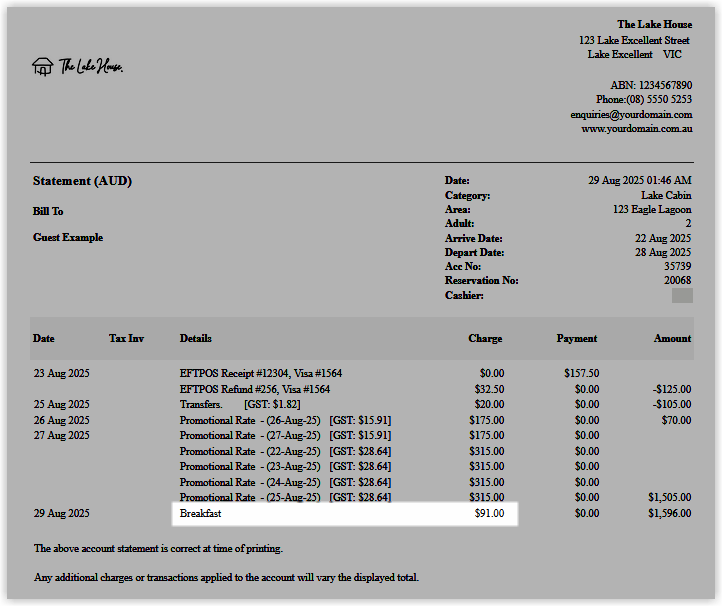This screenshot has height=607, width=723.
Task: Click the $20.00 transfers charge
Action: coord(489,405)
